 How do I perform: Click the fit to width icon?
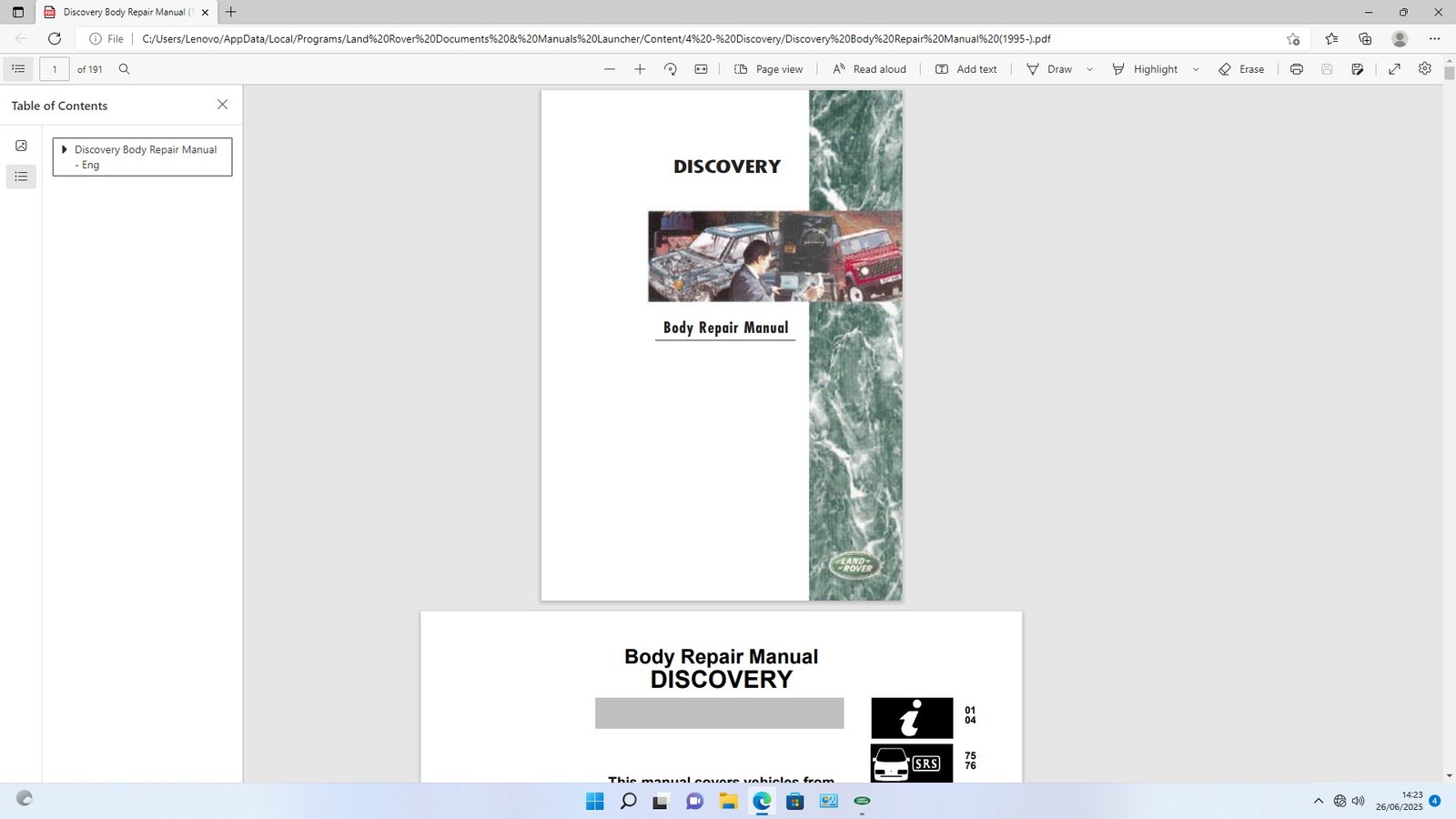[701, 69]
